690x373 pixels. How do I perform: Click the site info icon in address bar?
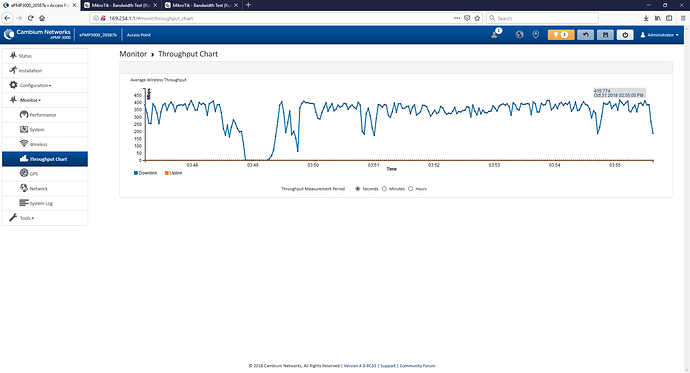coord(96,18)
